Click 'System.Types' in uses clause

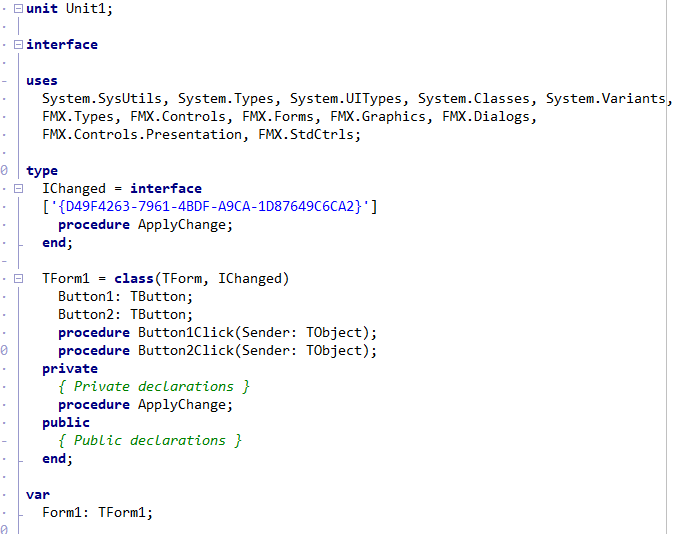(x=226, y=99)
